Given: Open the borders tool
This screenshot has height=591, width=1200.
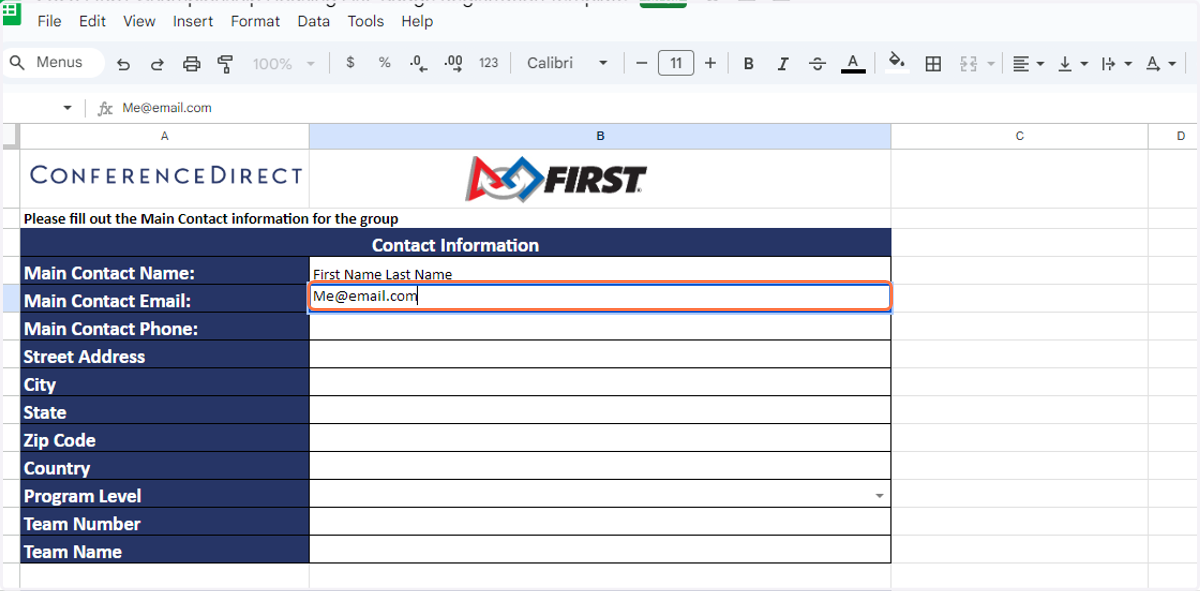Looking at the screenshot, I should coord(933,64).
